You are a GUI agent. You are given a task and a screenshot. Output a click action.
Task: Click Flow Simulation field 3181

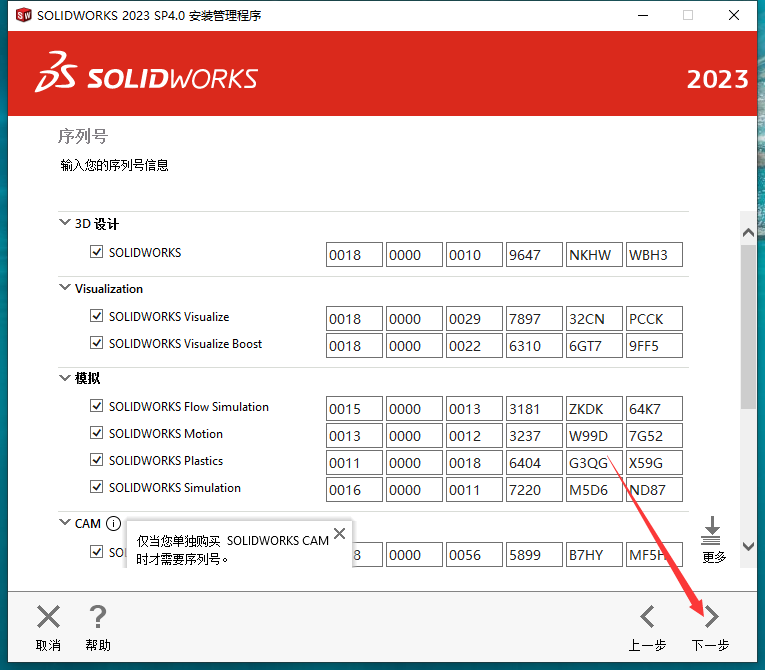click(534, 408)
